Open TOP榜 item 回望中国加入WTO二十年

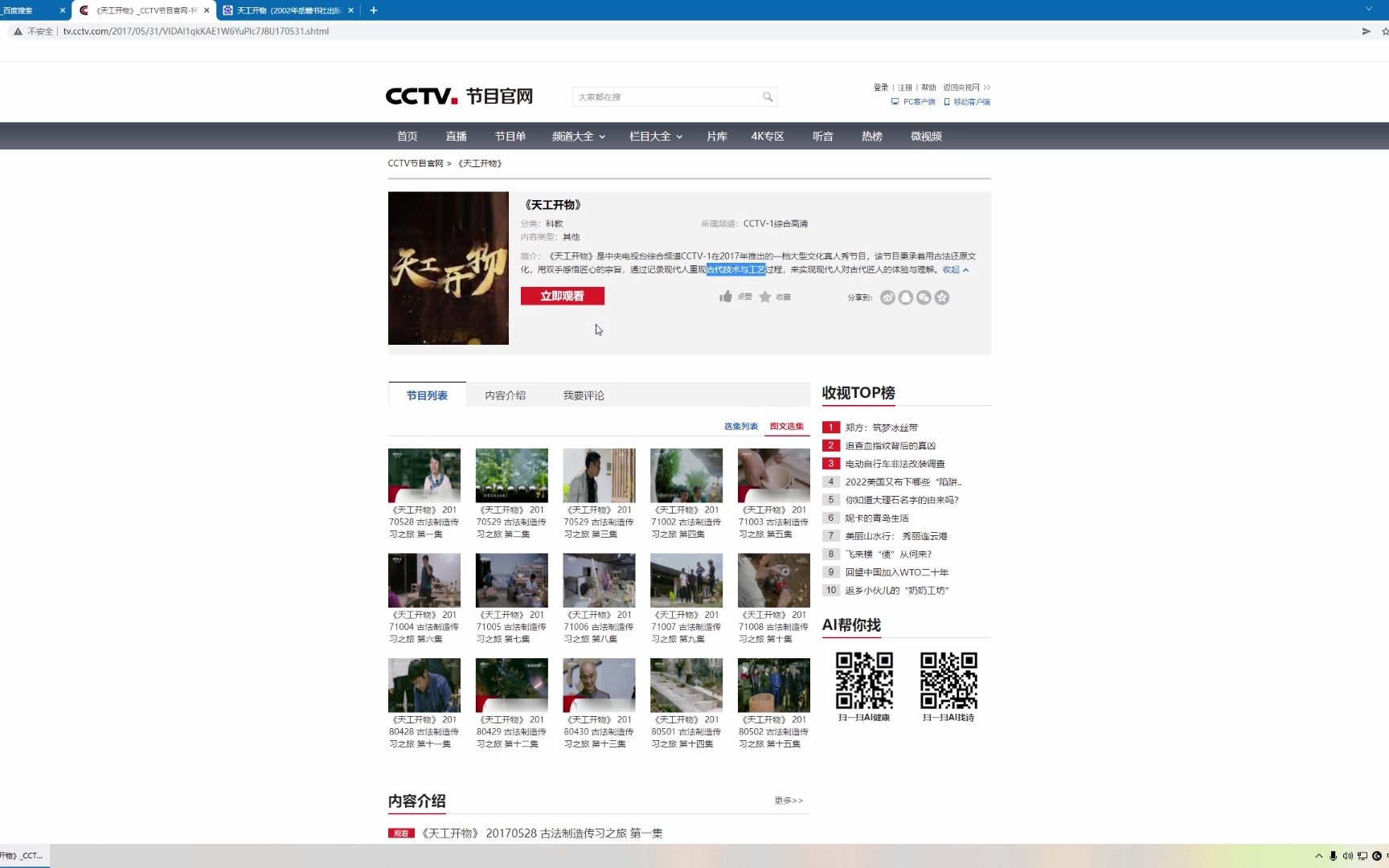click(x=897, y=573)
